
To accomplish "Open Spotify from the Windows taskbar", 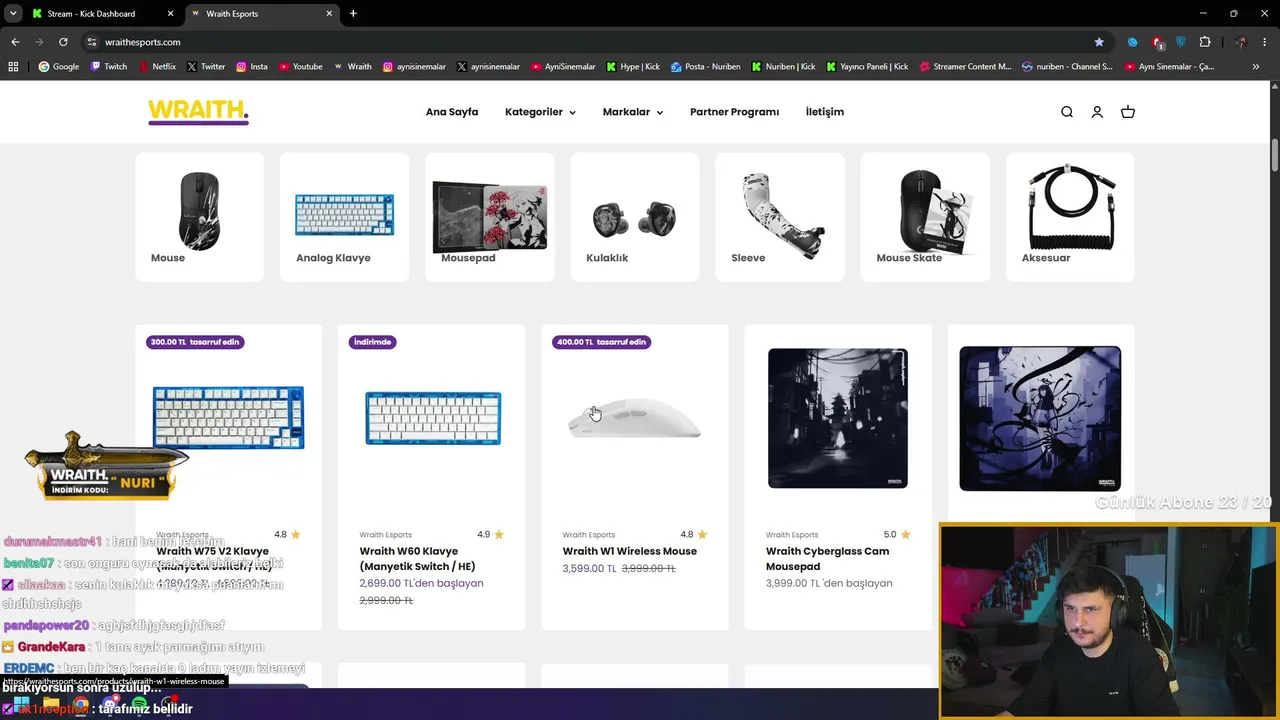I will click(139, 704).
